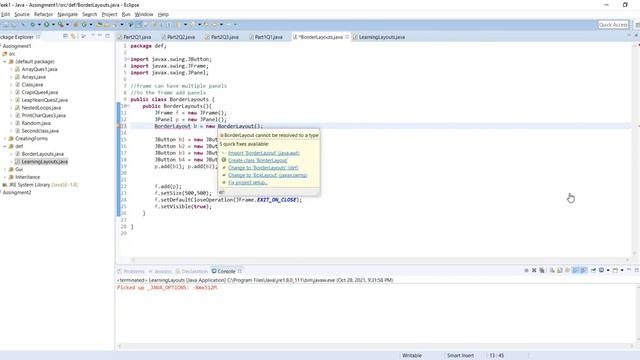Select Secondclass.java in the tree
Screen dimensions: 640x360
tap(40, 131)
